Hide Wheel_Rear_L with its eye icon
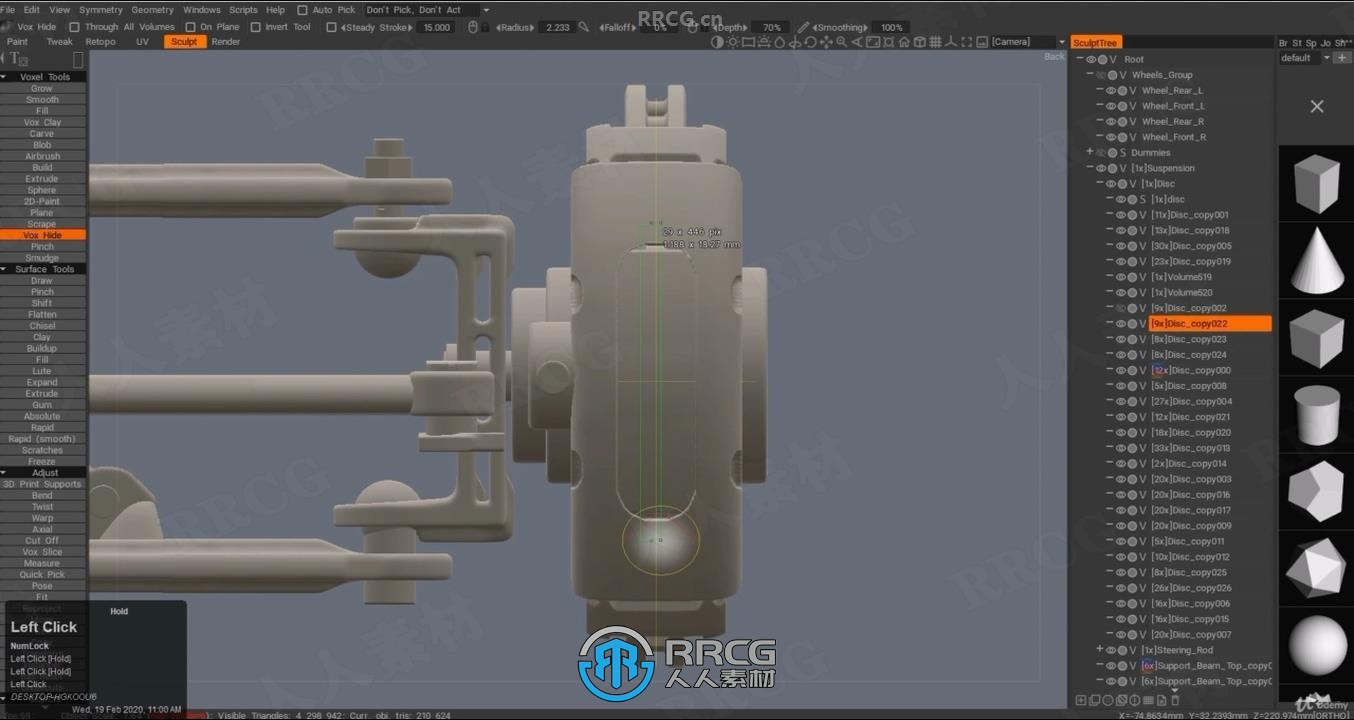 click(x=1110, y=90)
